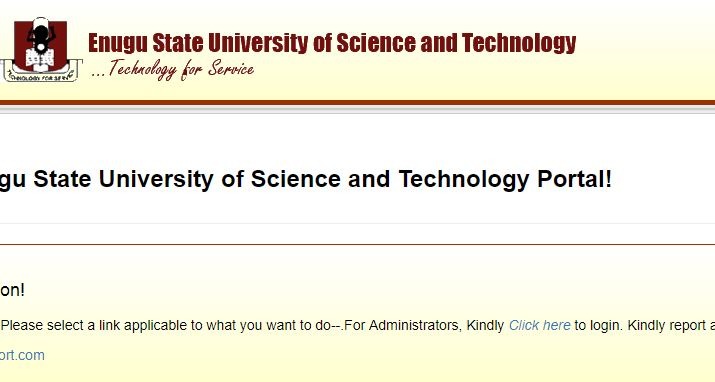Viewport: 715px width, 382px height.
Task: Click the word 'Enugu' in the banner
Action: (x=118, y=44)
